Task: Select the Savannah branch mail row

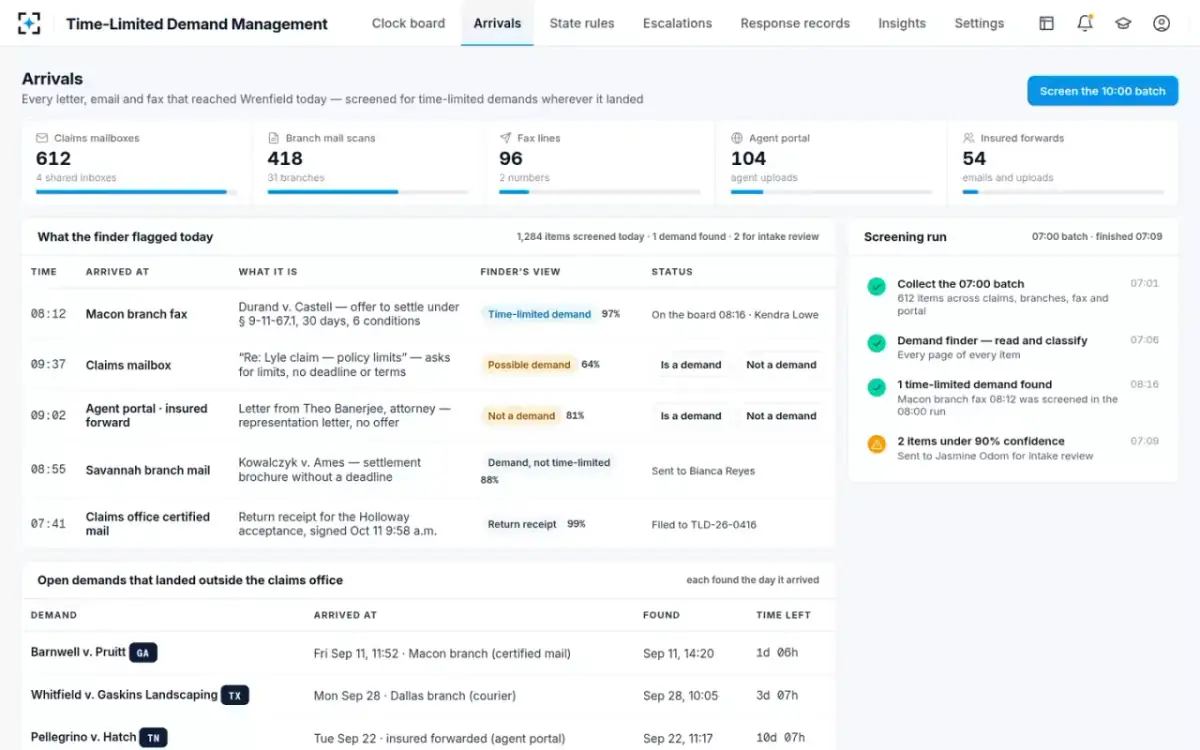Action: coord(428,470)
